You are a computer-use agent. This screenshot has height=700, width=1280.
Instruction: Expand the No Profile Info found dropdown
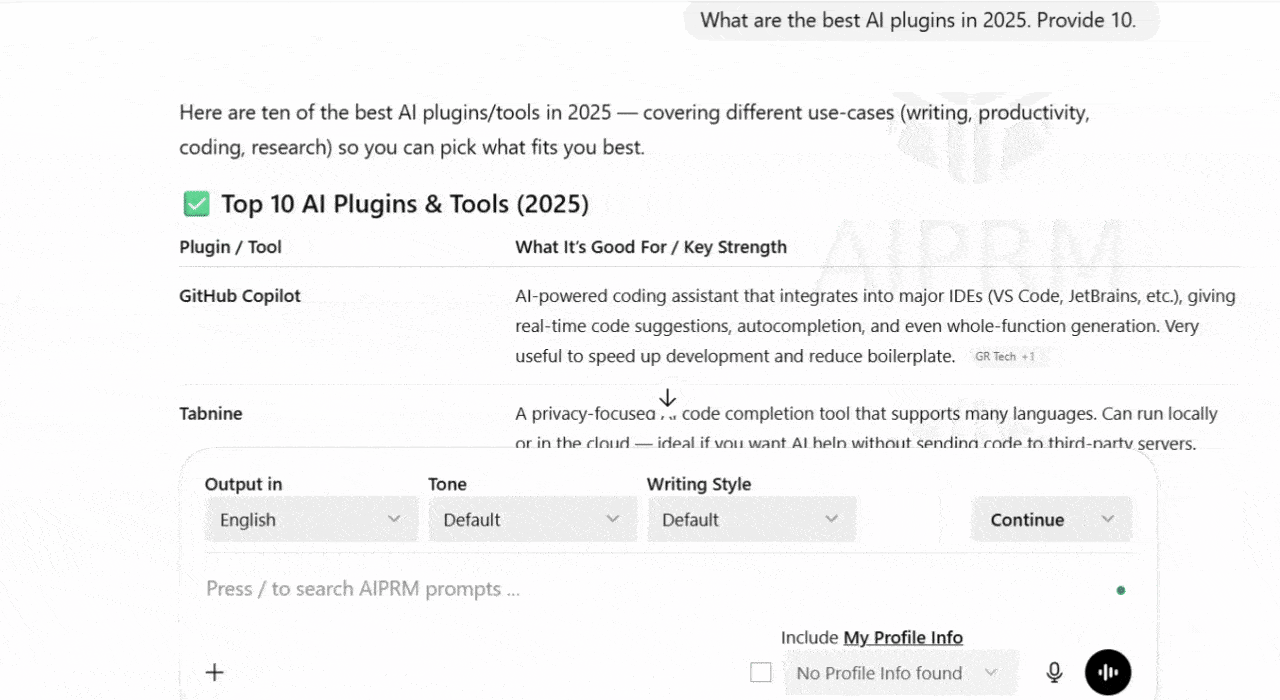897,673
